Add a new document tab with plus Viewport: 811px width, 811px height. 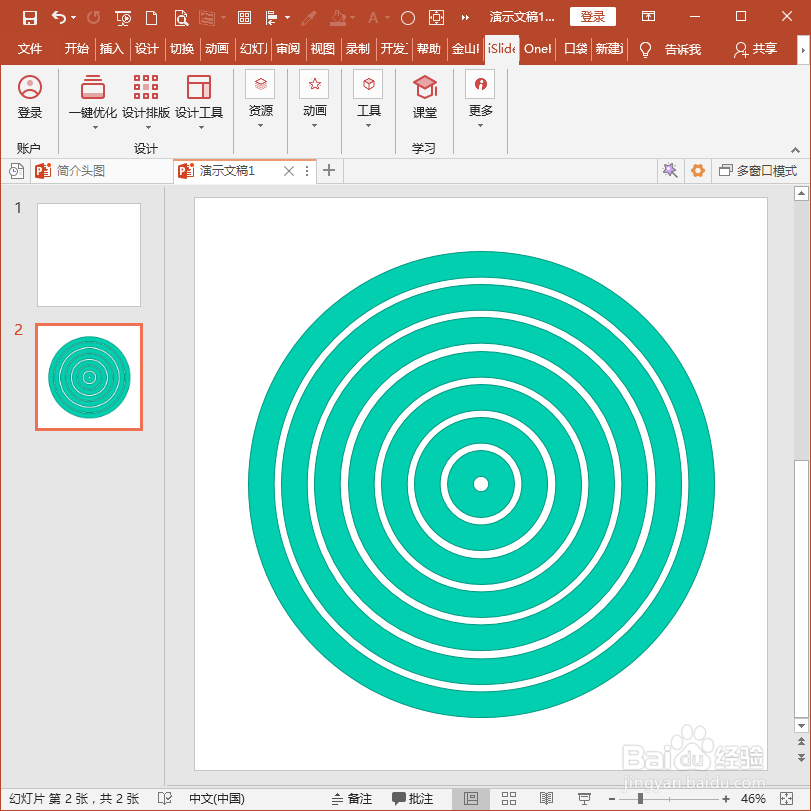coord(329,170)
